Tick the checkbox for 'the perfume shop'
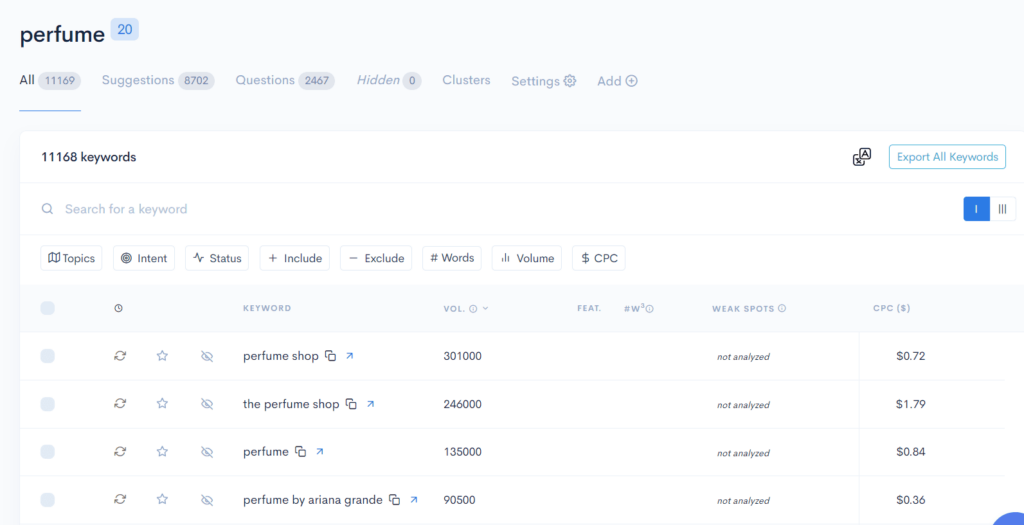This screenshot has width=1024, height=525. [x=48, y=404]
